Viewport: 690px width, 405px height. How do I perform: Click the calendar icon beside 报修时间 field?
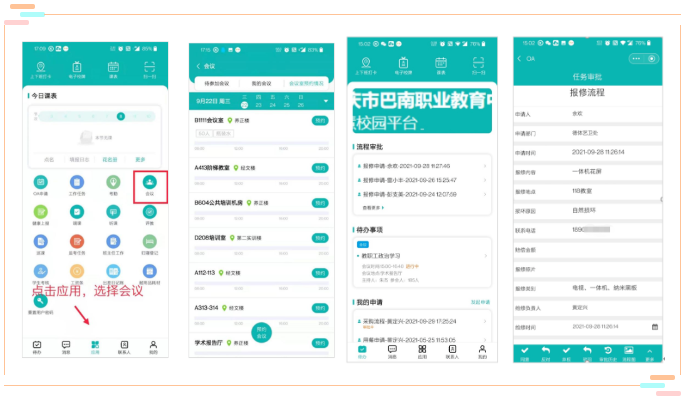click(x=654, y=326)
